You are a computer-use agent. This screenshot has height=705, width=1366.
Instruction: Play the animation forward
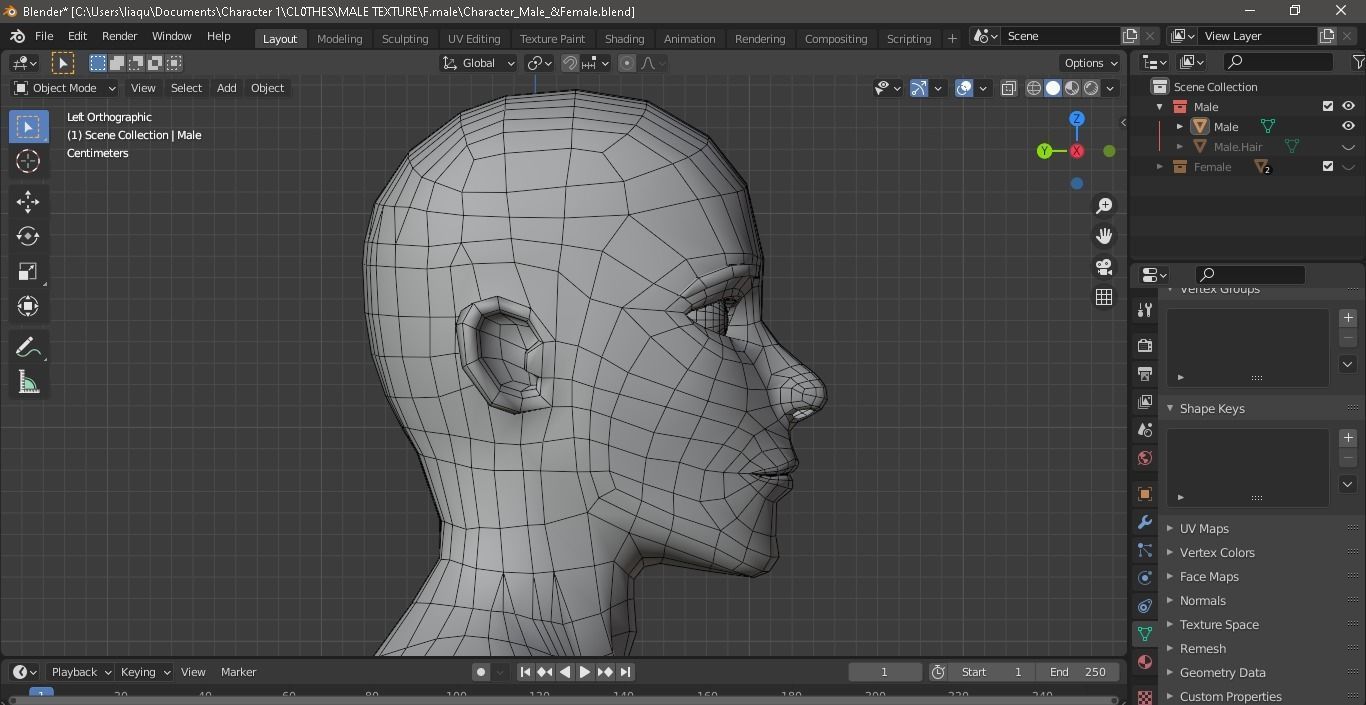point(585,672)
